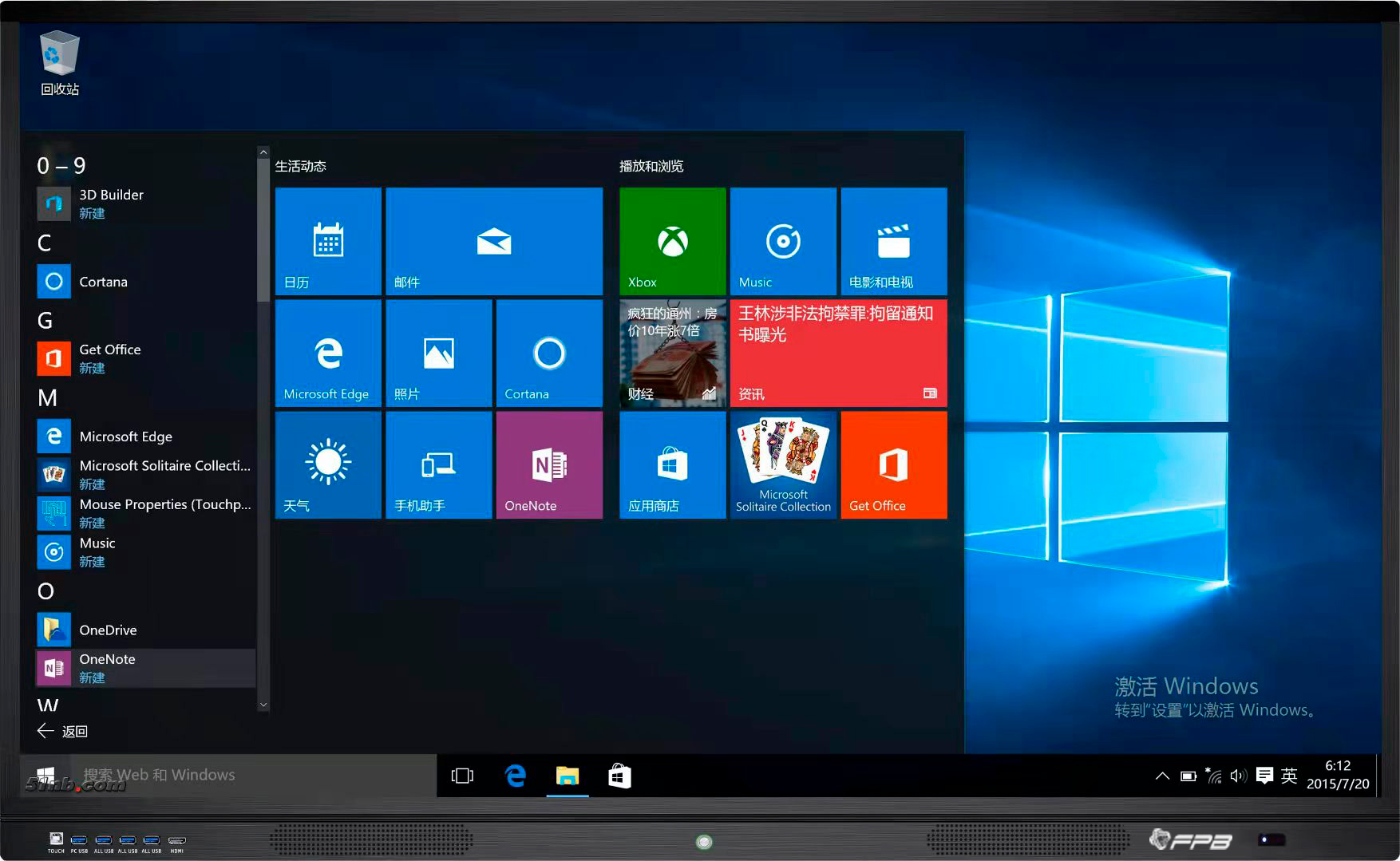This screenshot has height=861, width=1400.
Task: Show hidden tray icons chevron
Action: (1162, 776)
